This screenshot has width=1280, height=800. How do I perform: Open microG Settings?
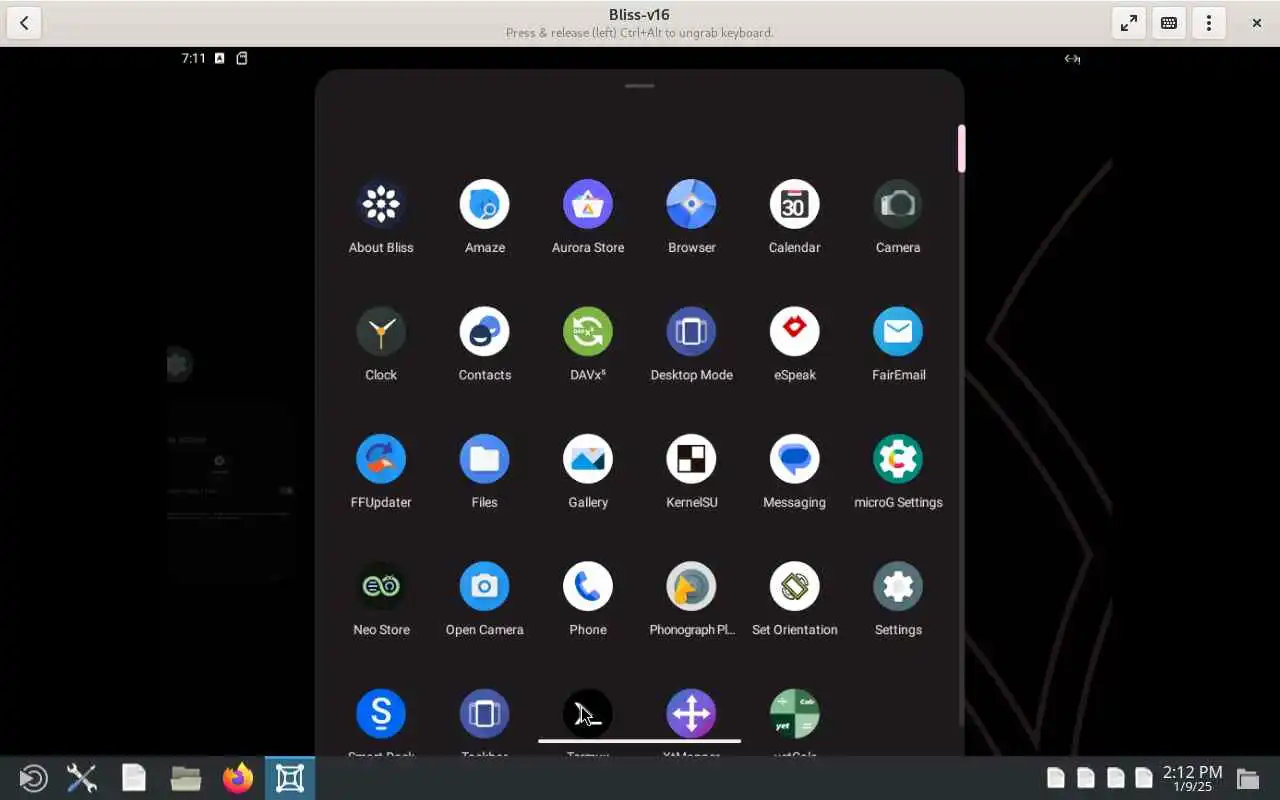(x=898, y=459)
